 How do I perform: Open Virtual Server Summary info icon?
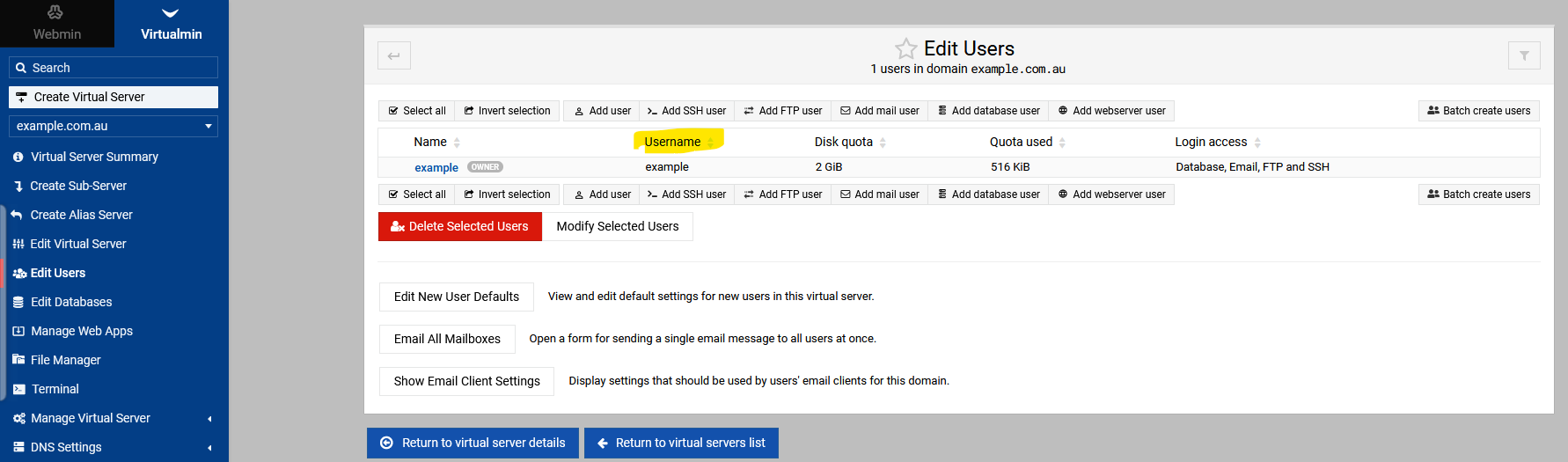[18, 157]
